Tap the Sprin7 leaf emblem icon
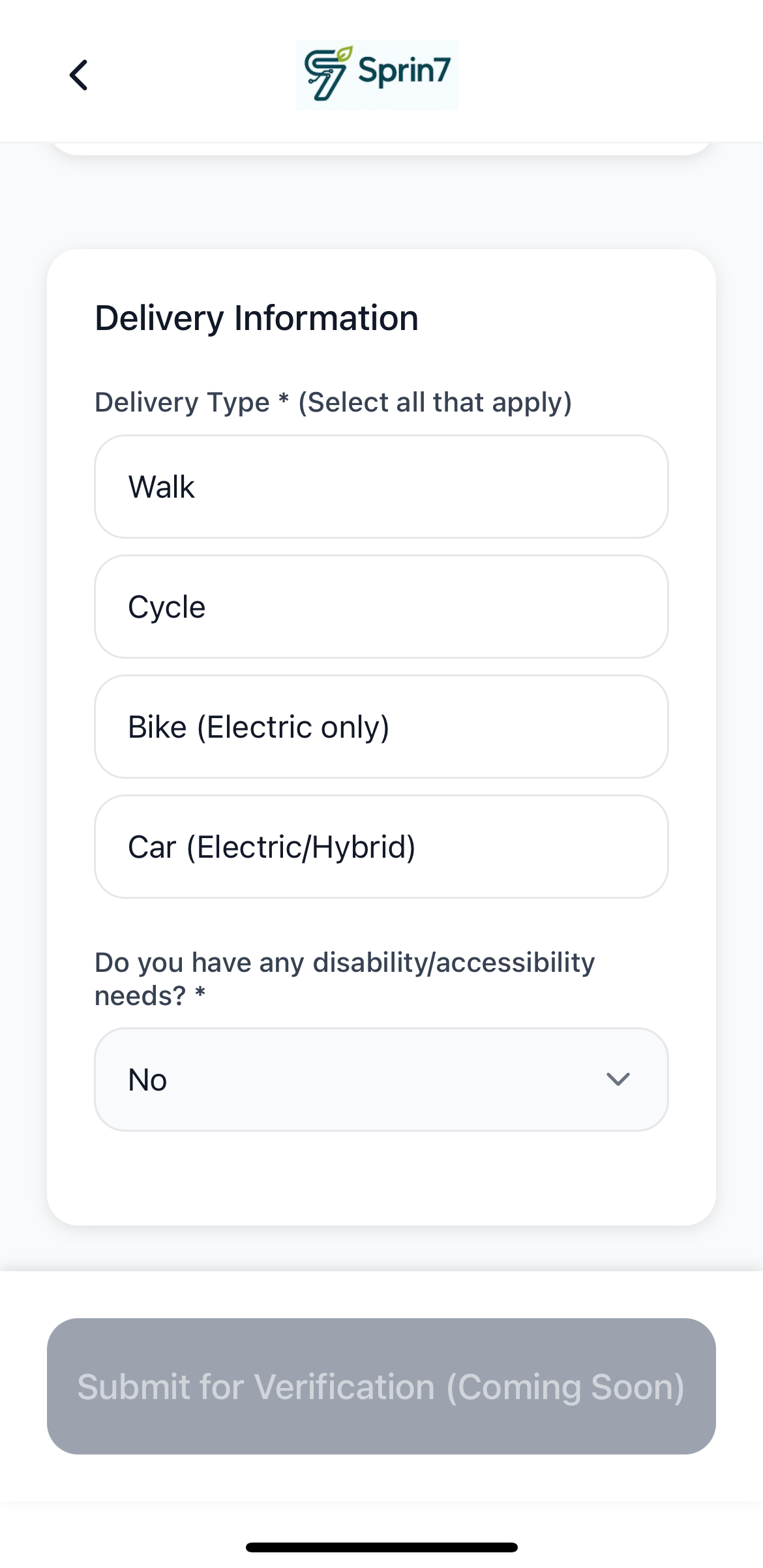The image size is (763, 1568). pos(327,74)
